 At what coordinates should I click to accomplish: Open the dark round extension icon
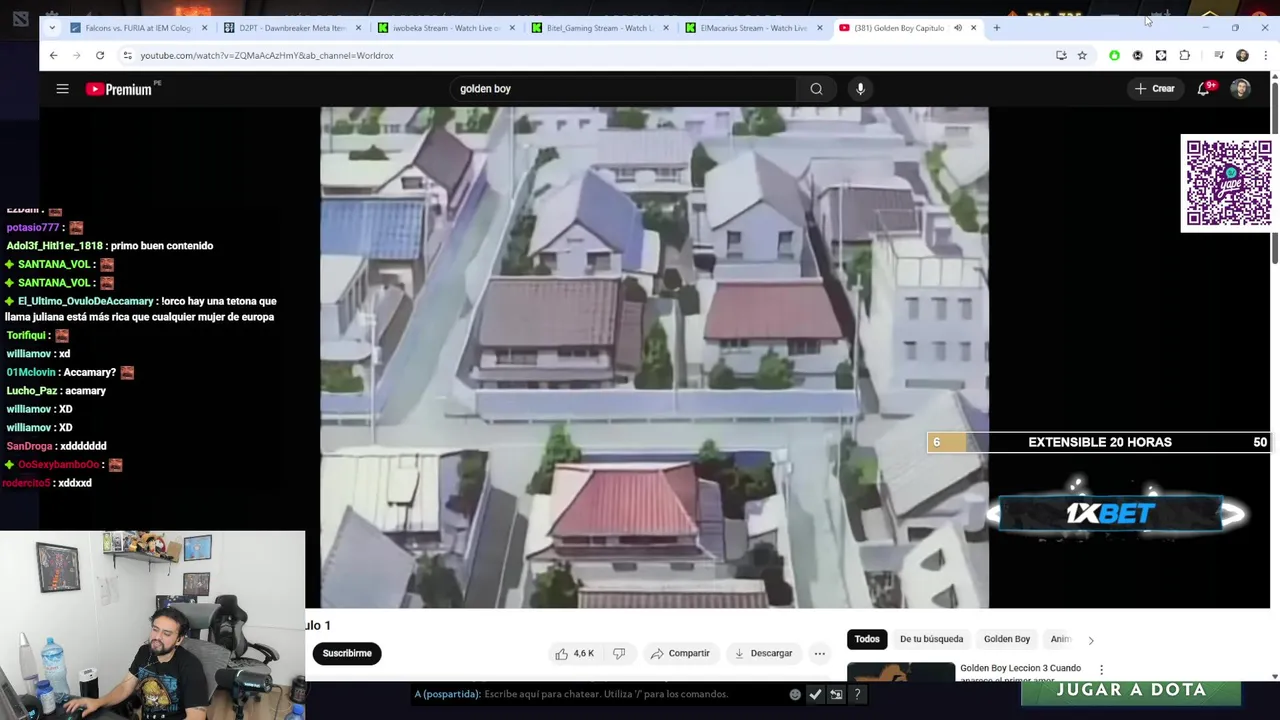(1137, 56)
